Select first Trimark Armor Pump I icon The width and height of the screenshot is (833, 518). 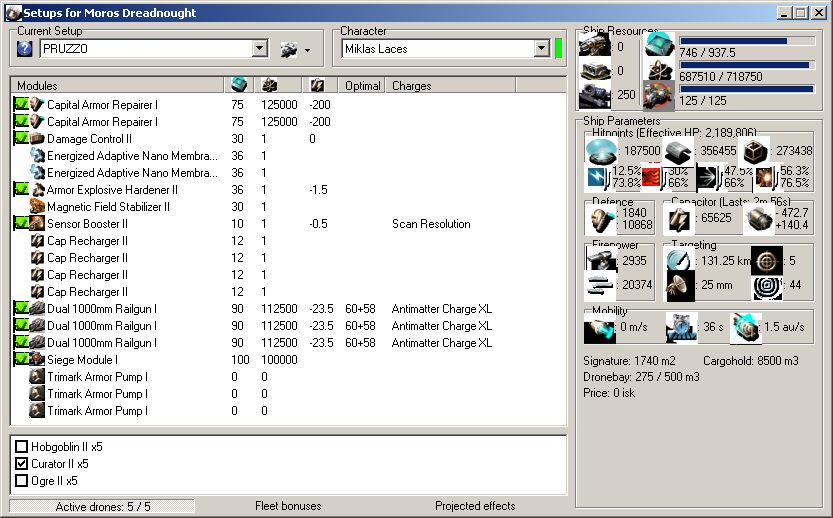(37, 376)
